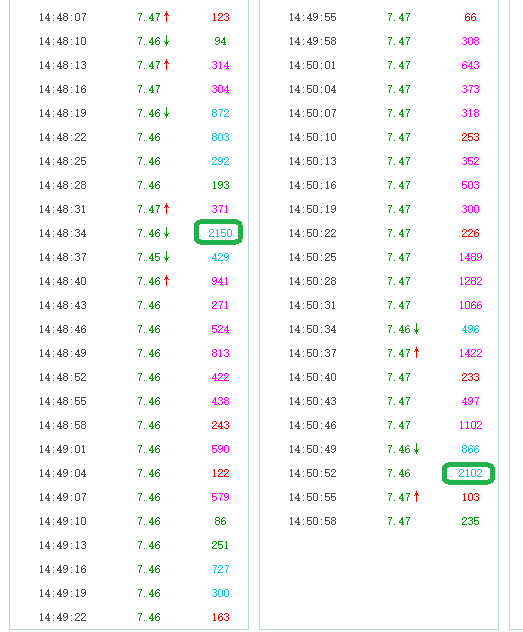Click volume 429 in the 14:48:37 row
This screenshot has width=523, height=632.
click(x=220, y=257)
